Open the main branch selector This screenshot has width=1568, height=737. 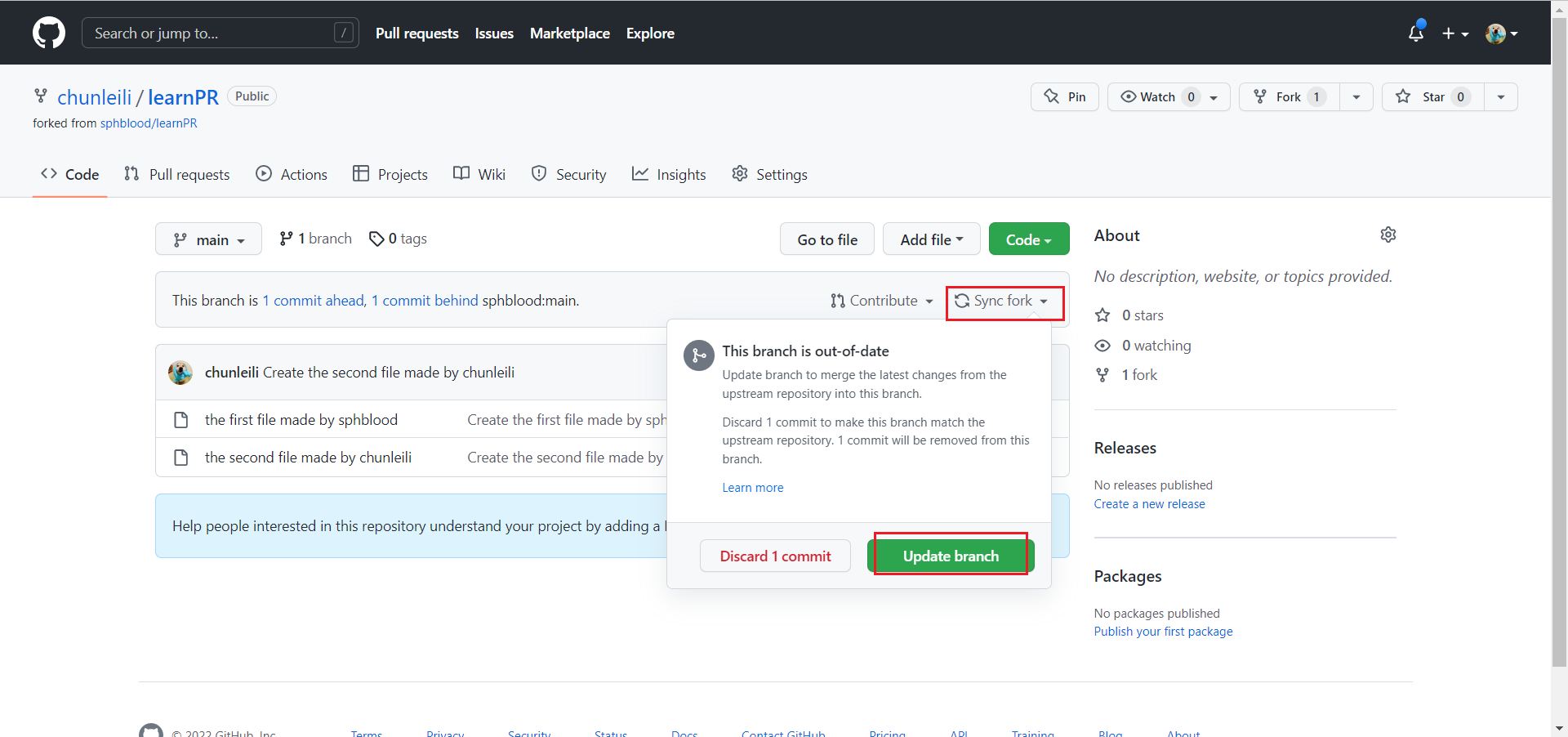[x=208, y=239]
